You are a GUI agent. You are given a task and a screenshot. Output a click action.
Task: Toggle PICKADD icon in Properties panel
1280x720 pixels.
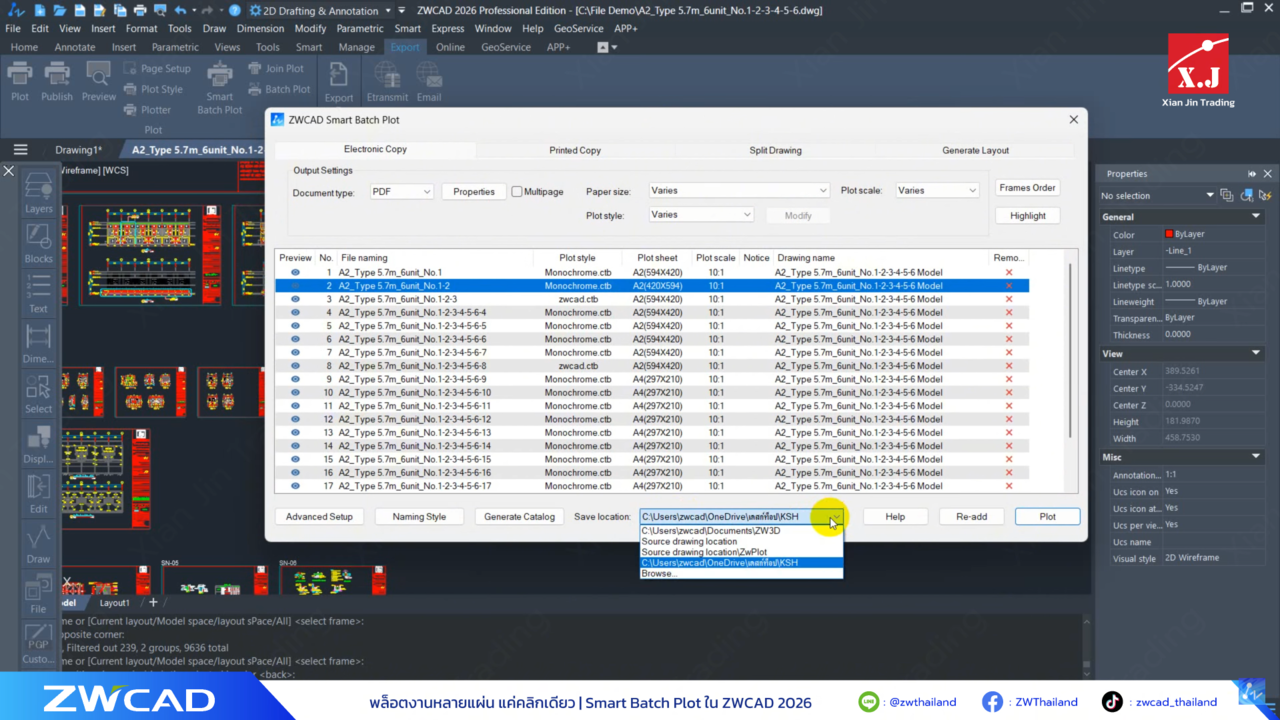click(1227, 196)
